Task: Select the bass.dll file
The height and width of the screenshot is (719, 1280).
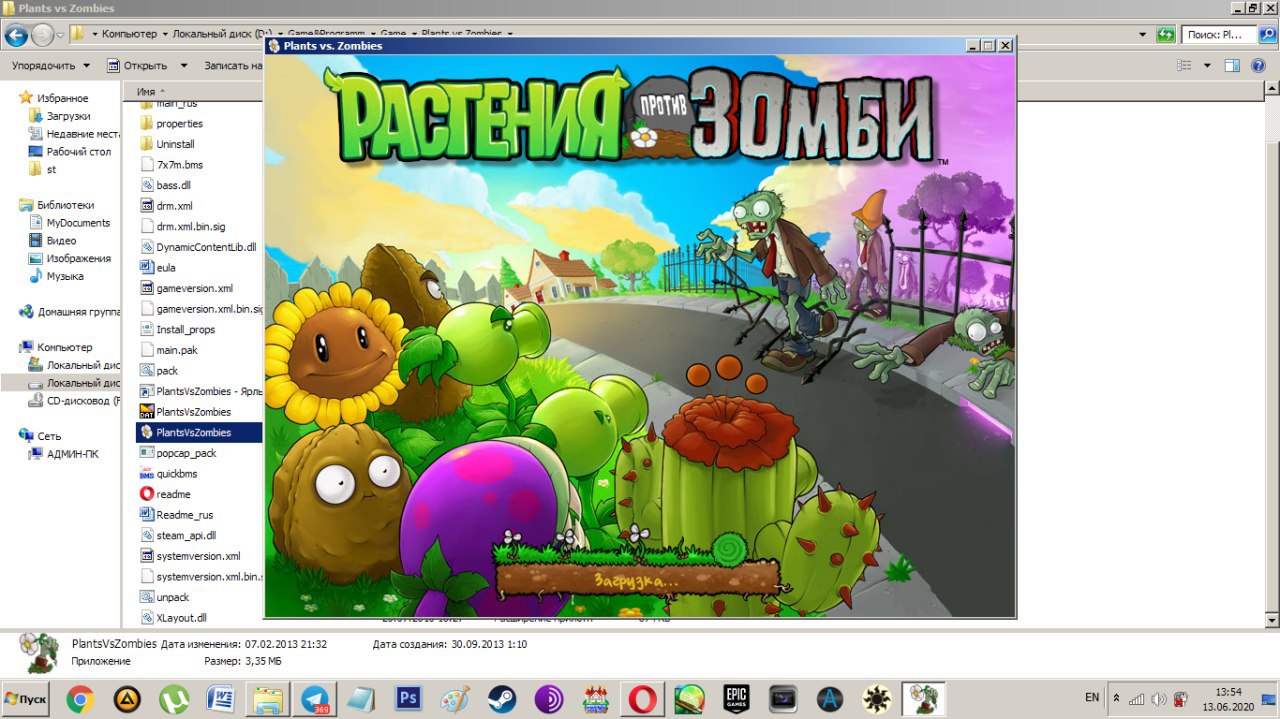Action: [165, 186]
